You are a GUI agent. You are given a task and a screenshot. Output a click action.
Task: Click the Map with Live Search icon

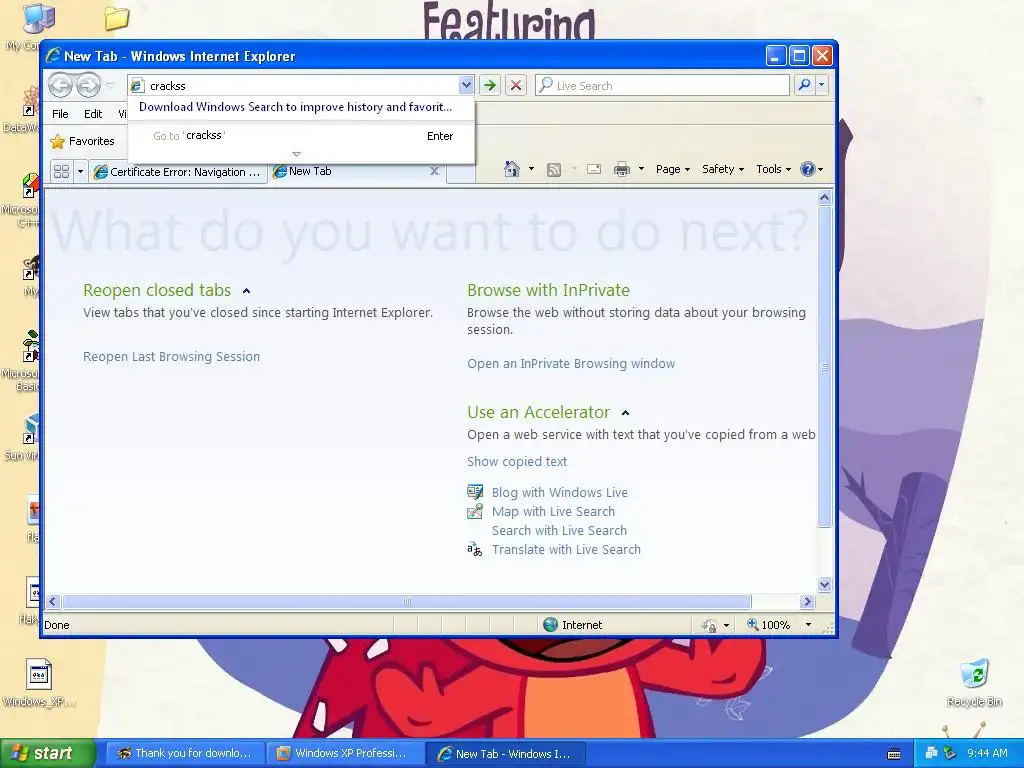point(475,511)
